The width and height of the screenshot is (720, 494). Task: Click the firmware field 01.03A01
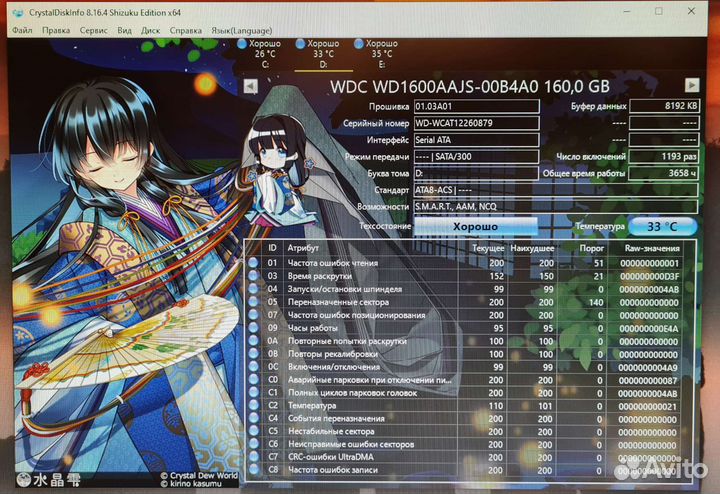click(x=476, y=107)
